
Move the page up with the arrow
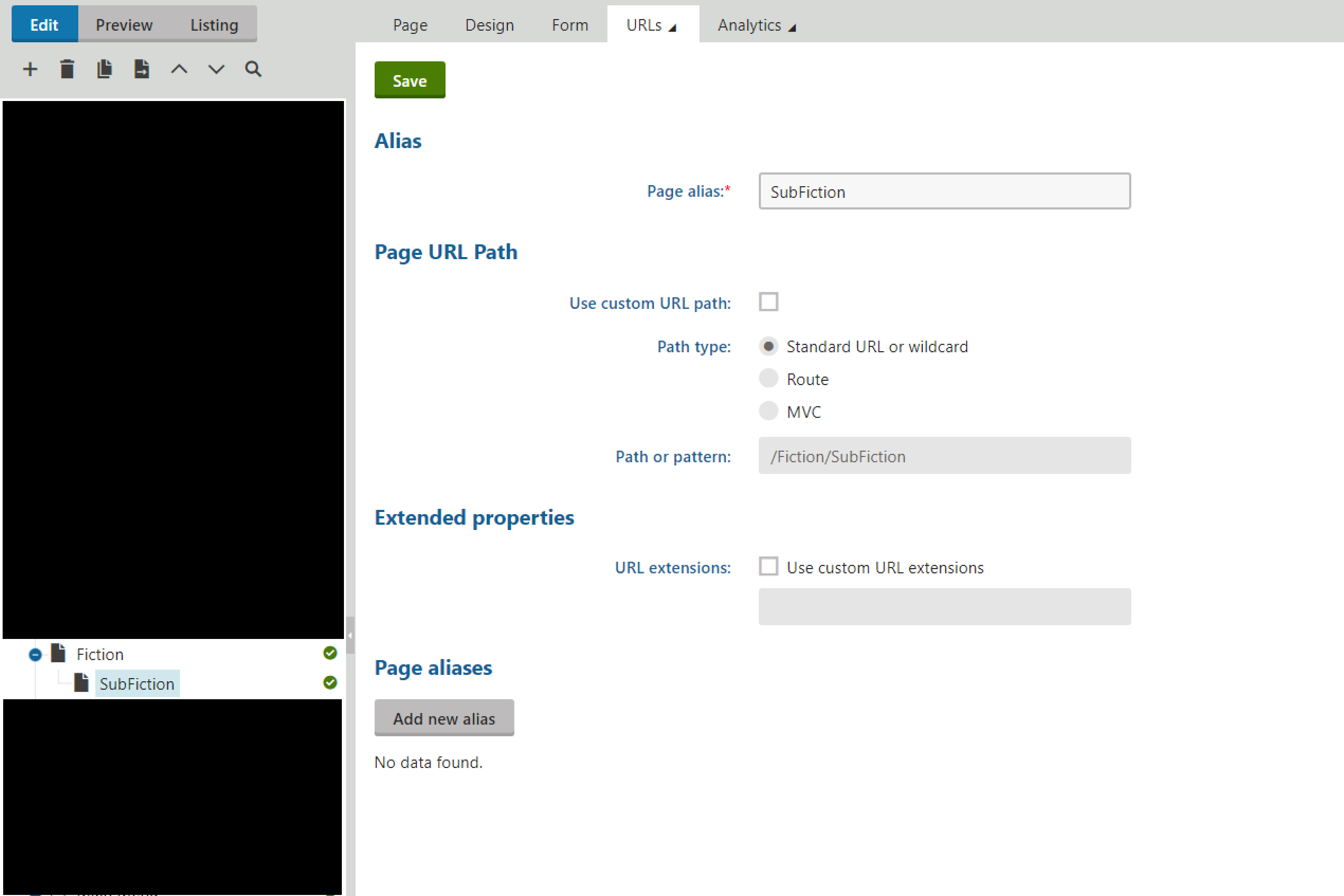pos(179,69)
